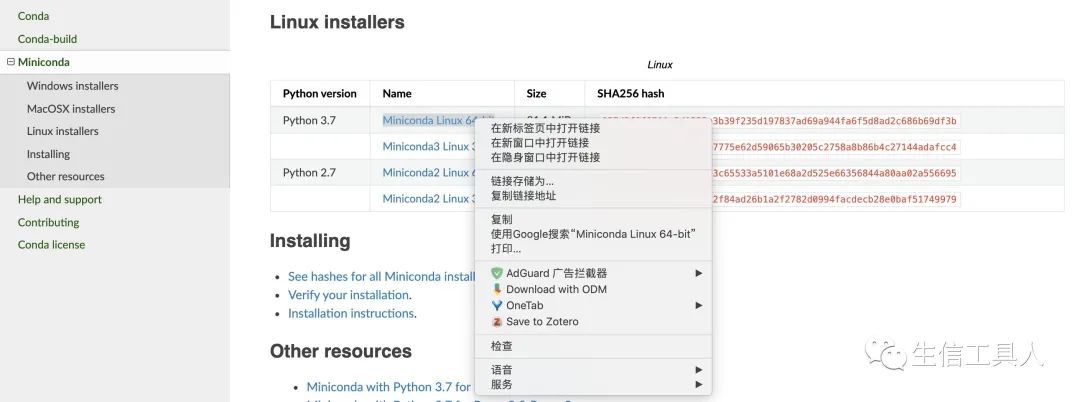This screenshot has width=1080, height=402.
Task: Expand the 语音 submenu arrow
Action: point(698,370)
